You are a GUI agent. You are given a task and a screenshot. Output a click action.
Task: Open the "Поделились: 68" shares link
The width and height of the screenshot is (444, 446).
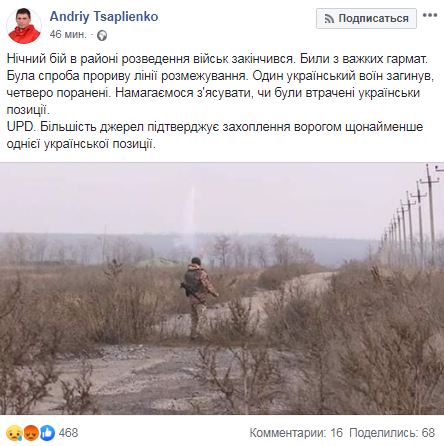[x=392, y=433]
